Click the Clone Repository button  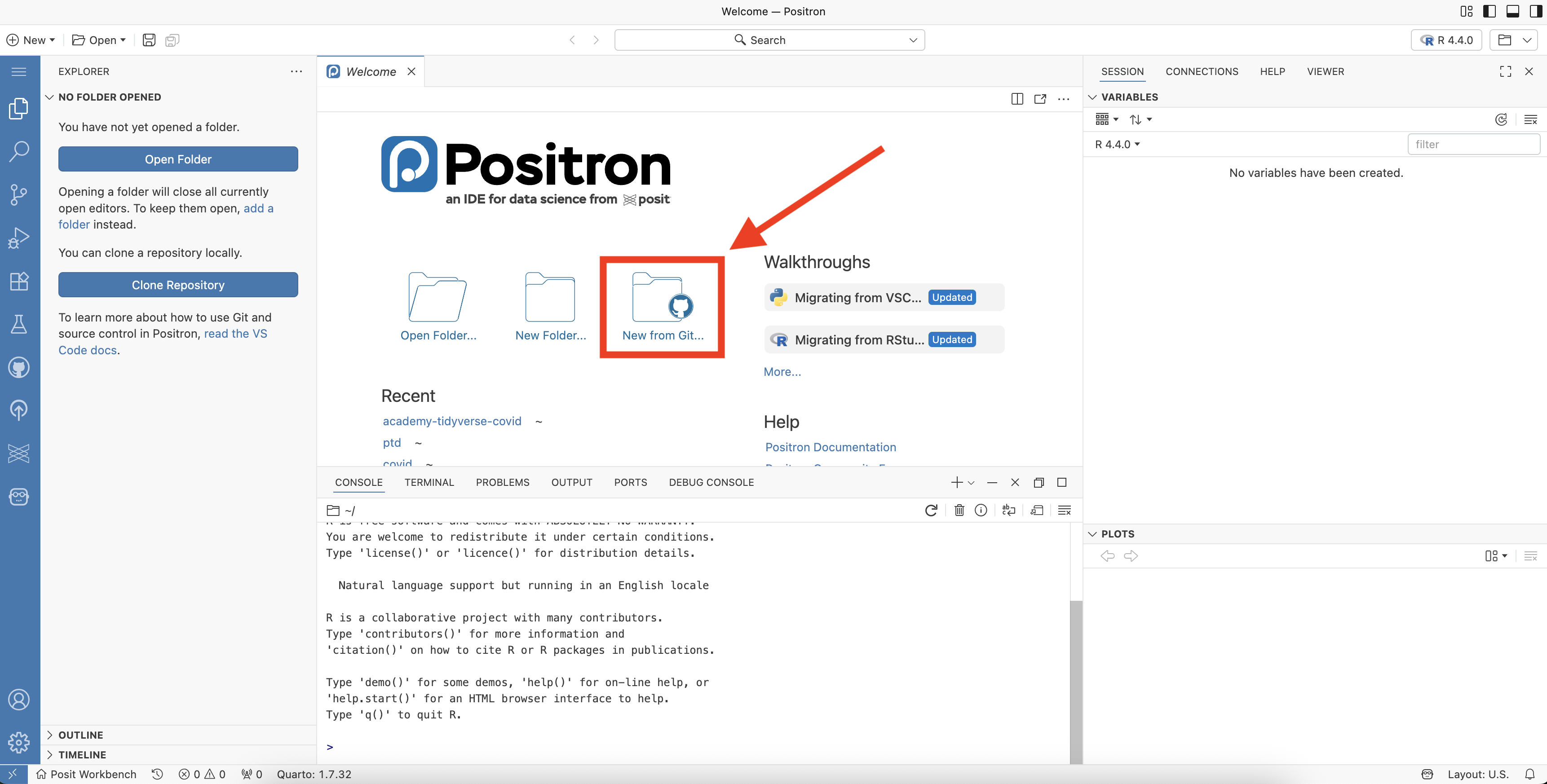[178, 285]
